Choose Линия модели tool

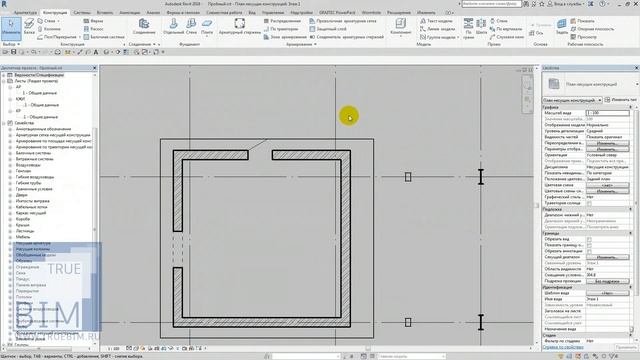[437, 29]
